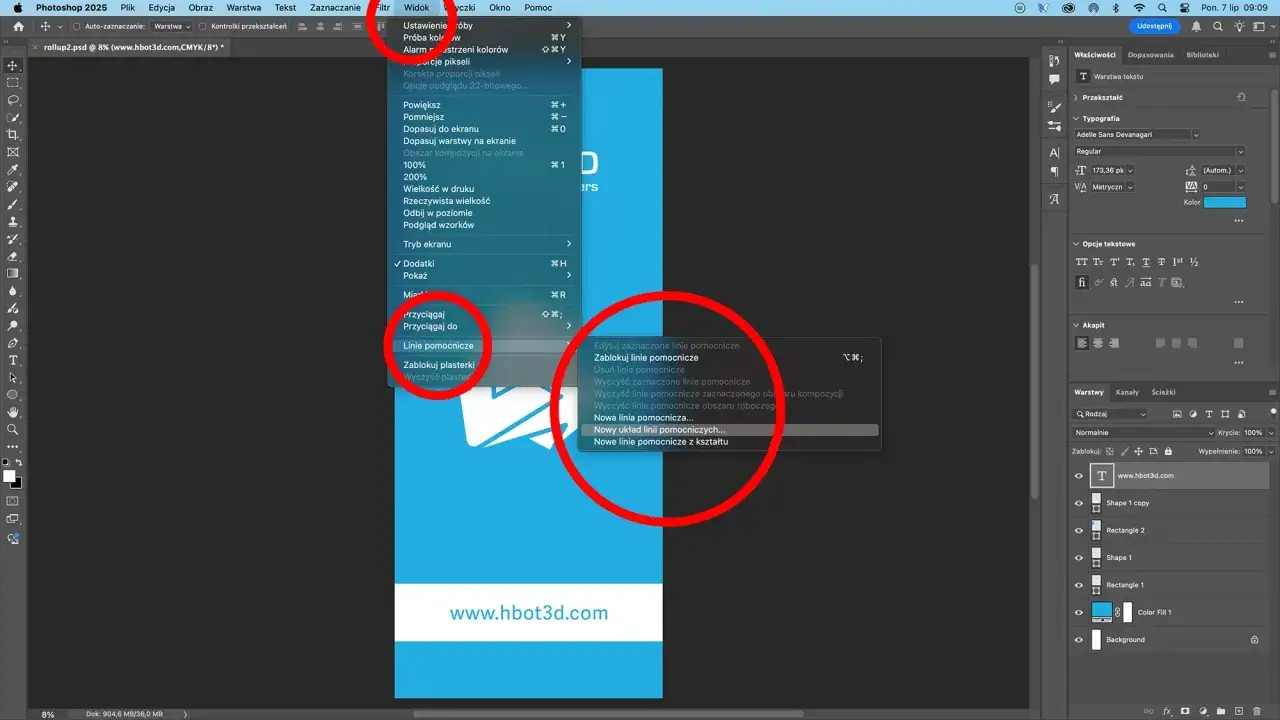This screenshot has height=720, width=1280.
Task: Create a new layer with plus icon
Action: (1239, 711)
